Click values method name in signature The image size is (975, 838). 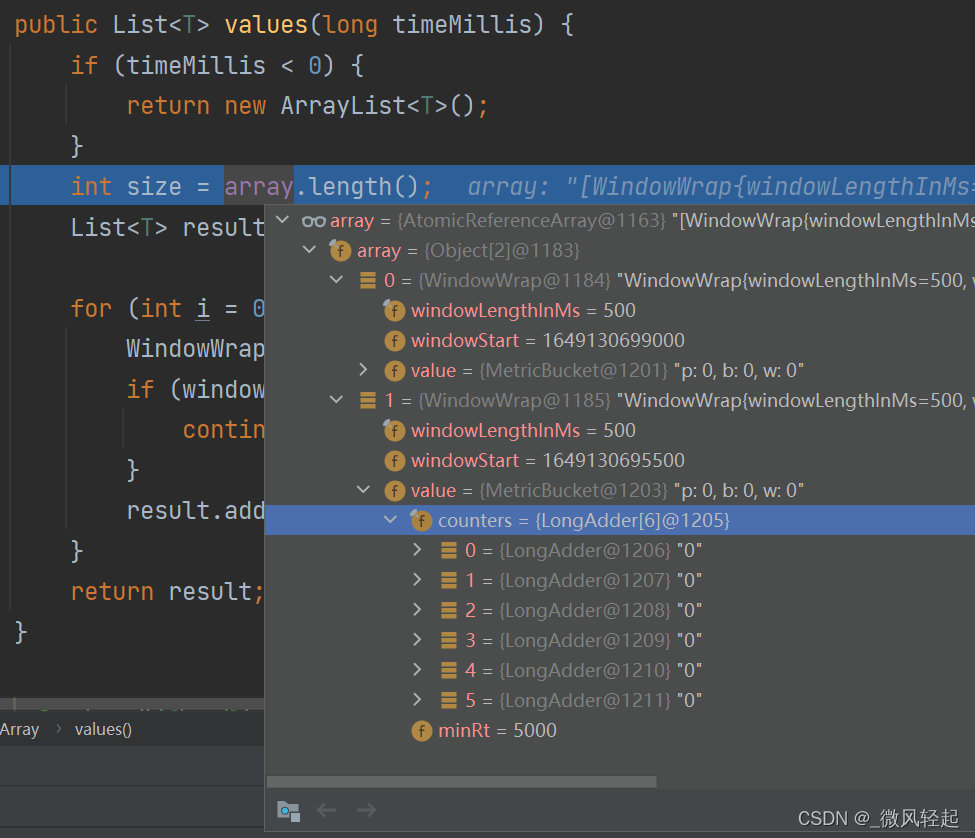(266, 25)
